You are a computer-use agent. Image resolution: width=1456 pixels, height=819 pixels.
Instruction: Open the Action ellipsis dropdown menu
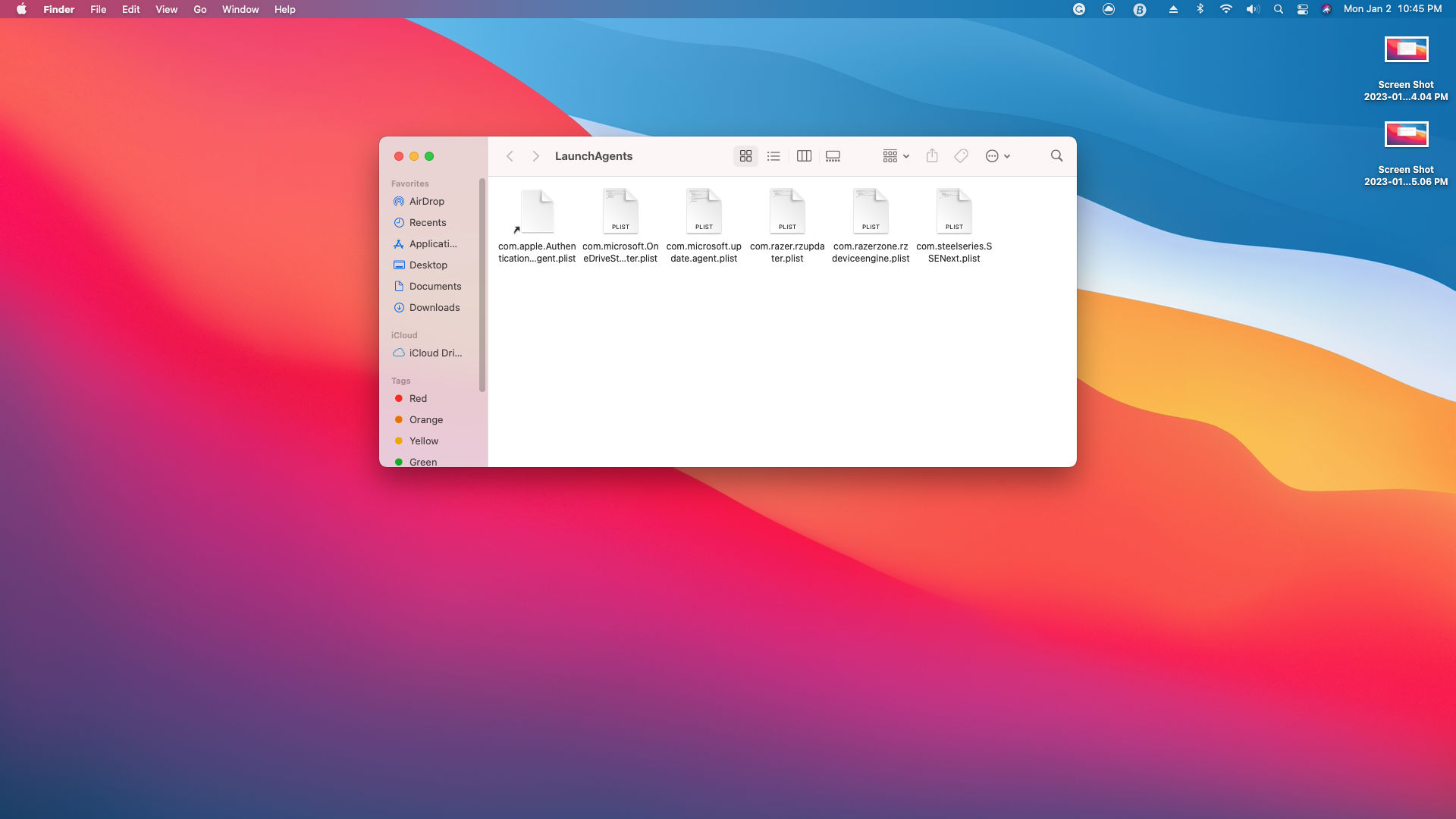point(997,156)
